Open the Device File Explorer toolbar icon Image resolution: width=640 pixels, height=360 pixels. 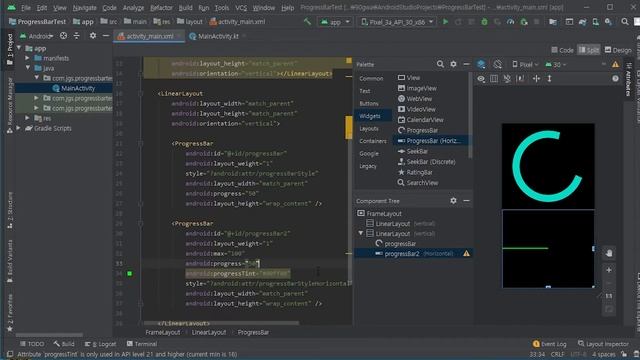click(x=553, y=22)
